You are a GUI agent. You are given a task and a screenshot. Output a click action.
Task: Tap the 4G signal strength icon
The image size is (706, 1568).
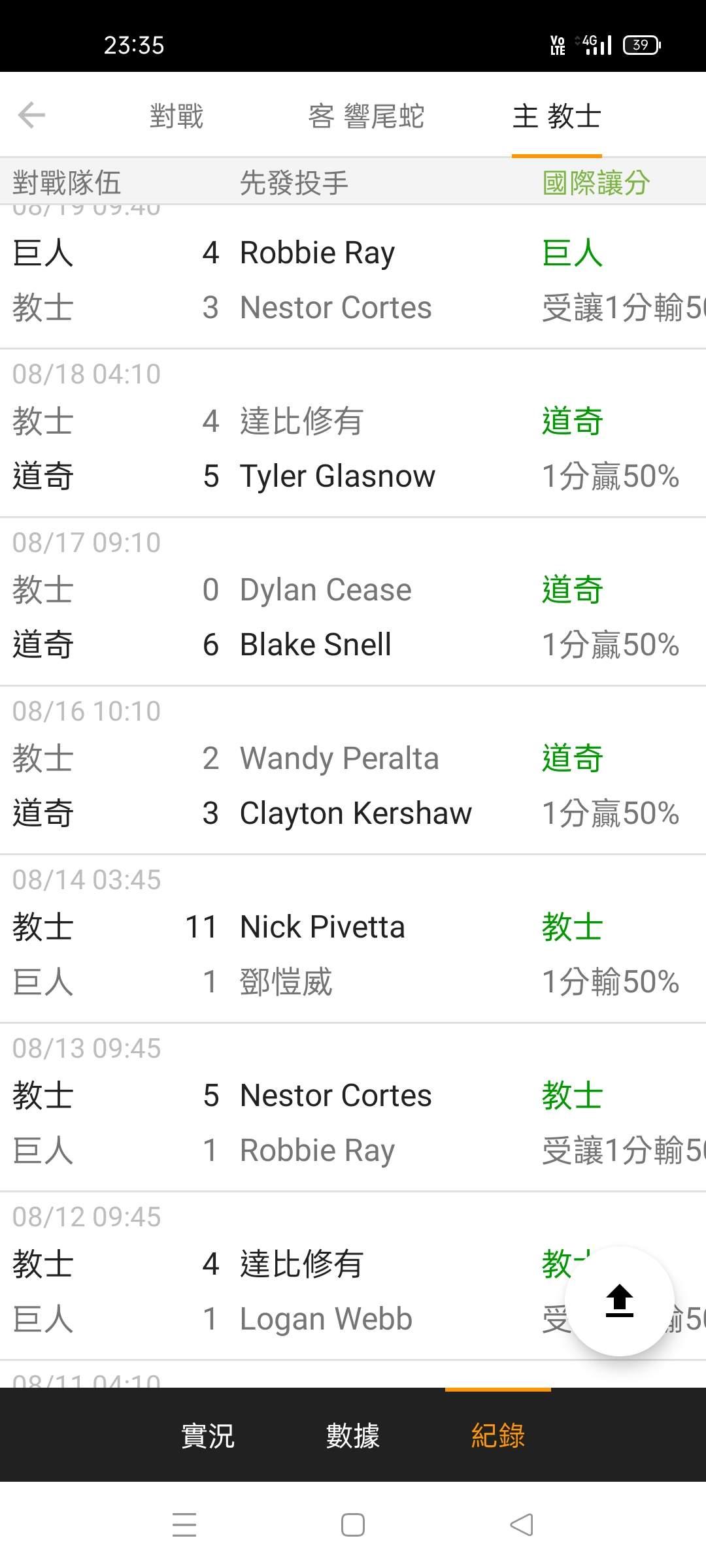click(594, 45)
